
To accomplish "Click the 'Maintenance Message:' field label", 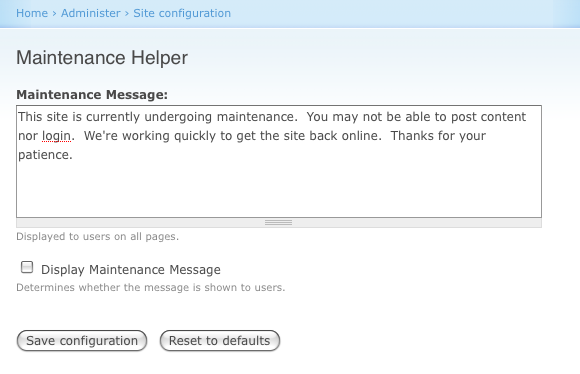I will tap(92, 95).
